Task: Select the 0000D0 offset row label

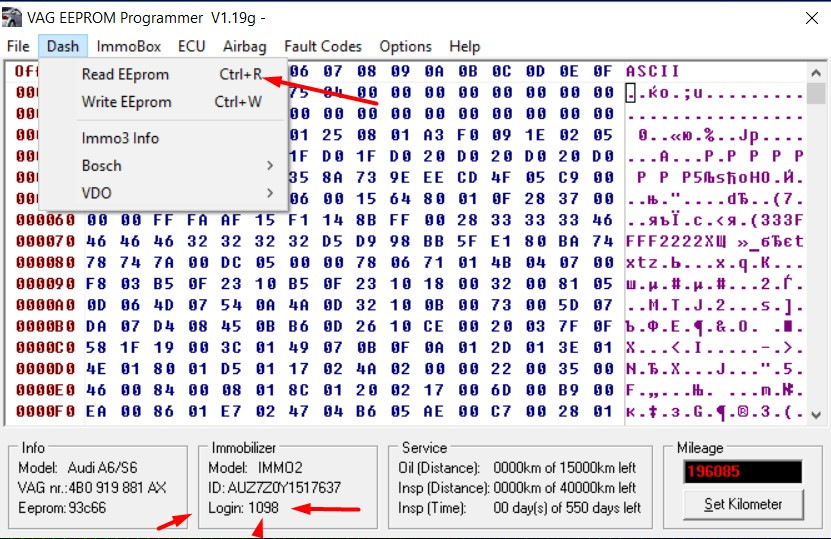Action: click(46, 369)
